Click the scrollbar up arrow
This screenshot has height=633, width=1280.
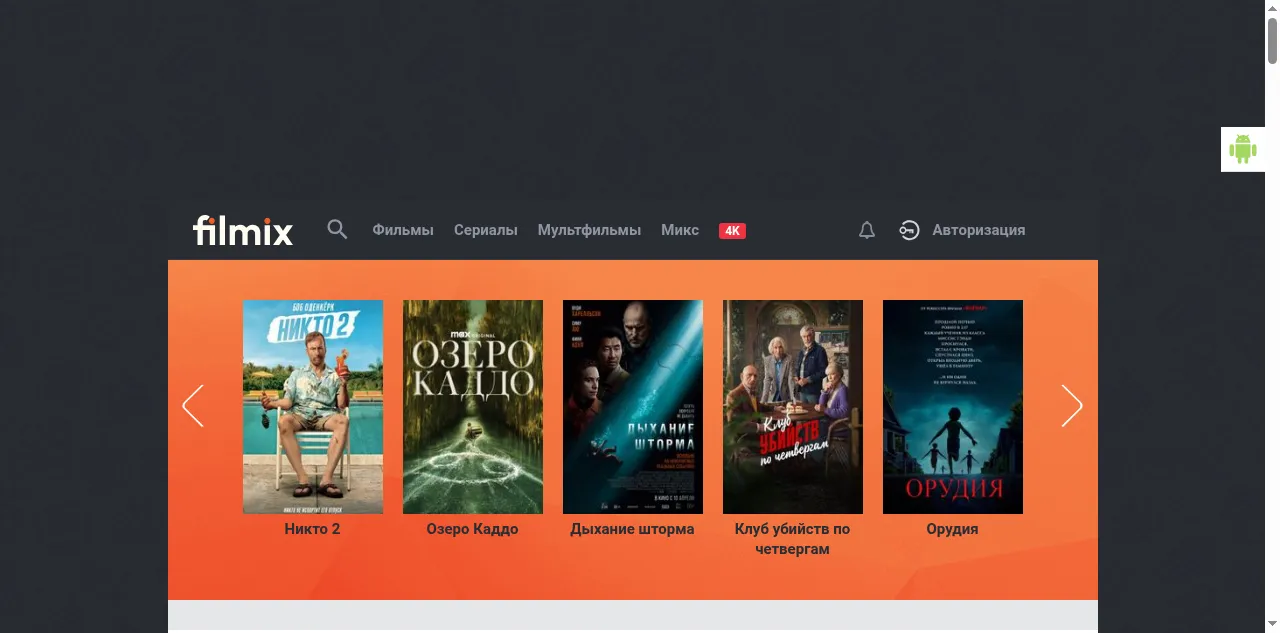pyautogui.click(x=1272, y=8)
